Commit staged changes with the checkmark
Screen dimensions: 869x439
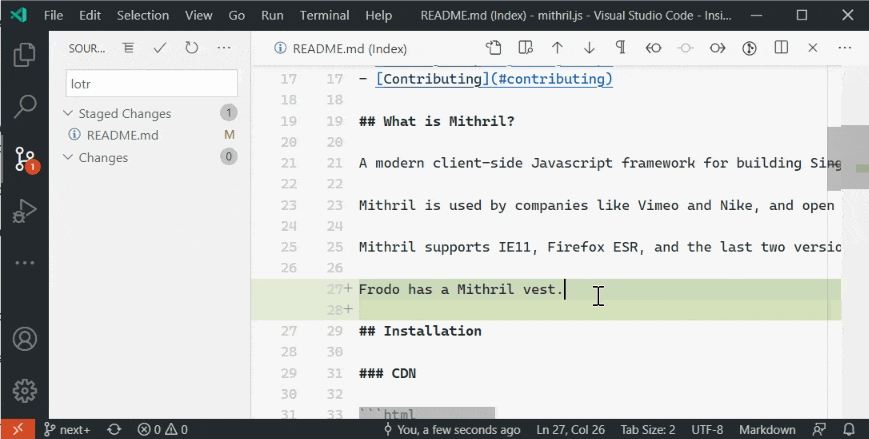pyautogui.click(x=160, y=48)
